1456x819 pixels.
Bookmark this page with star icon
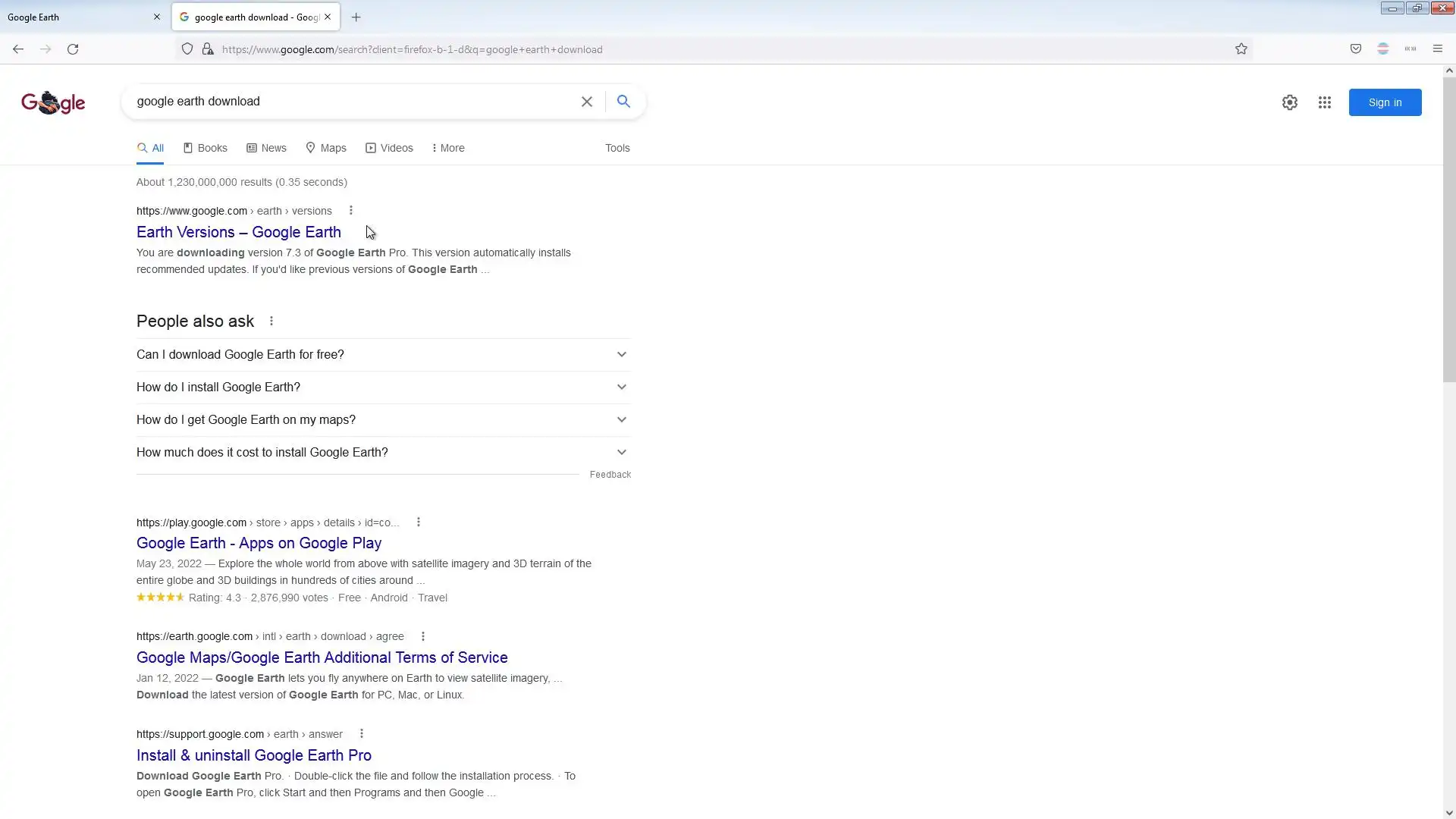point(1241,49)
